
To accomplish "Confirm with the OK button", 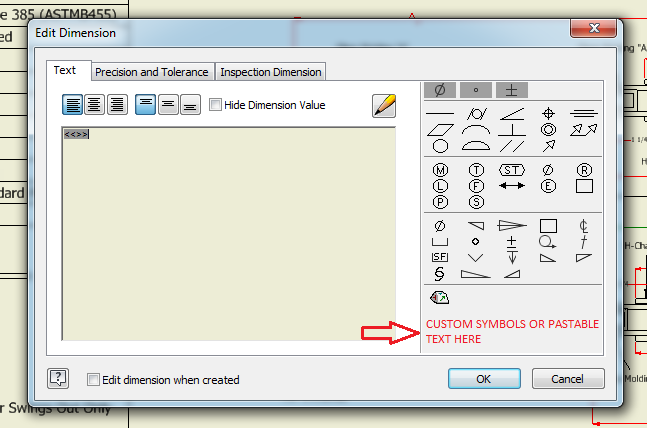I will pyautogui.click(x=484, y=378).
